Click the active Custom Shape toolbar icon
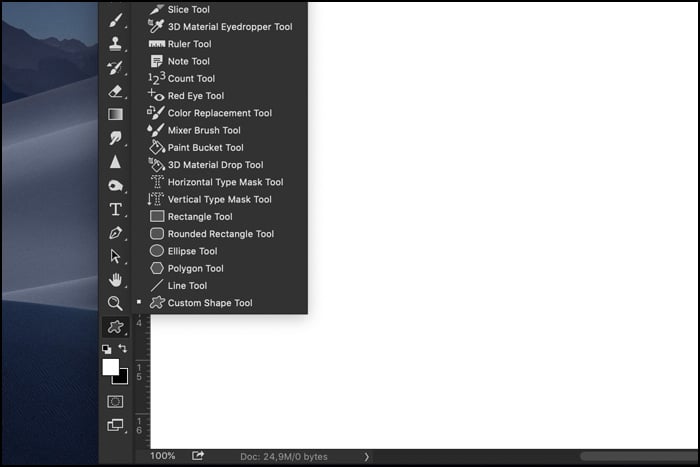The image size is (700, 467). click(x=116, y=327)
